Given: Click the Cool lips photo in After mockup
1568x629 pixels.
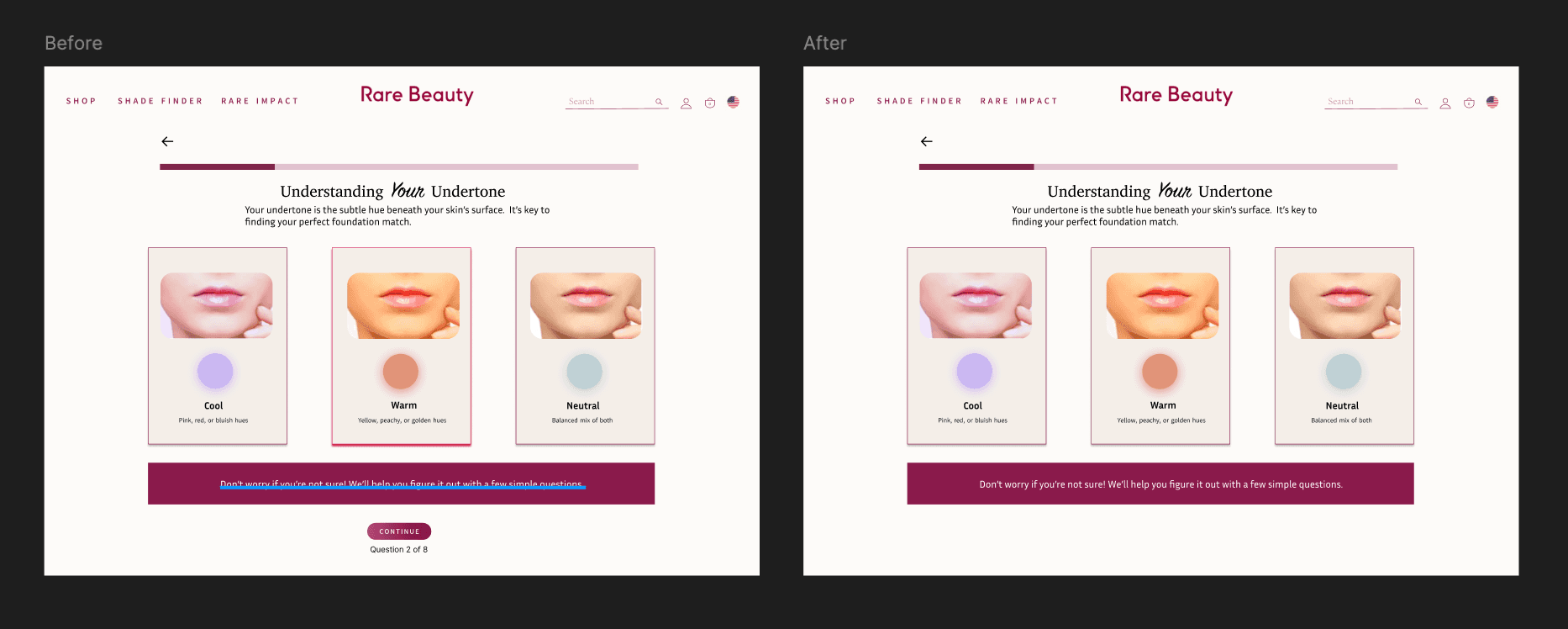Looking at the screenshot, I should tap(976, 305).
